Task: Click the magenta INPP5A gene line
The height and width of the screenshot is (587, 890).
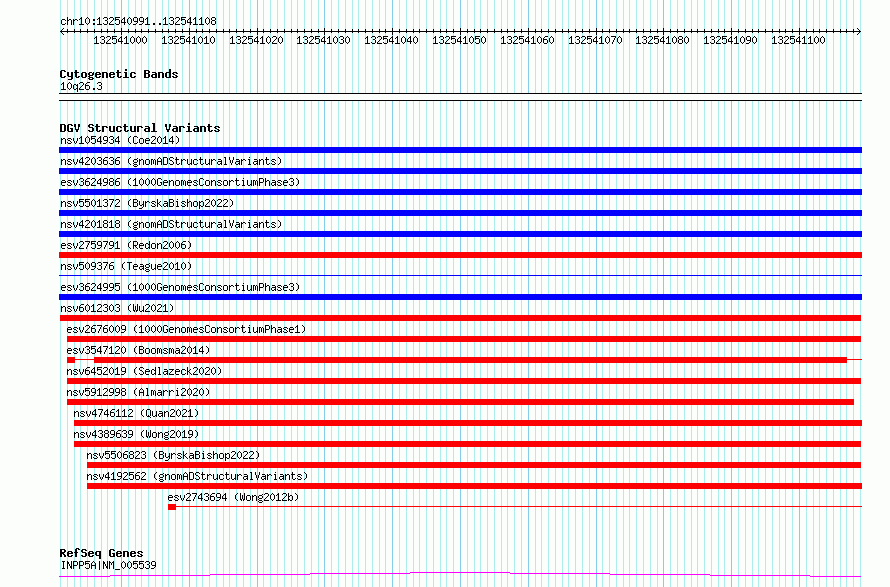Action: click(460, 575)
